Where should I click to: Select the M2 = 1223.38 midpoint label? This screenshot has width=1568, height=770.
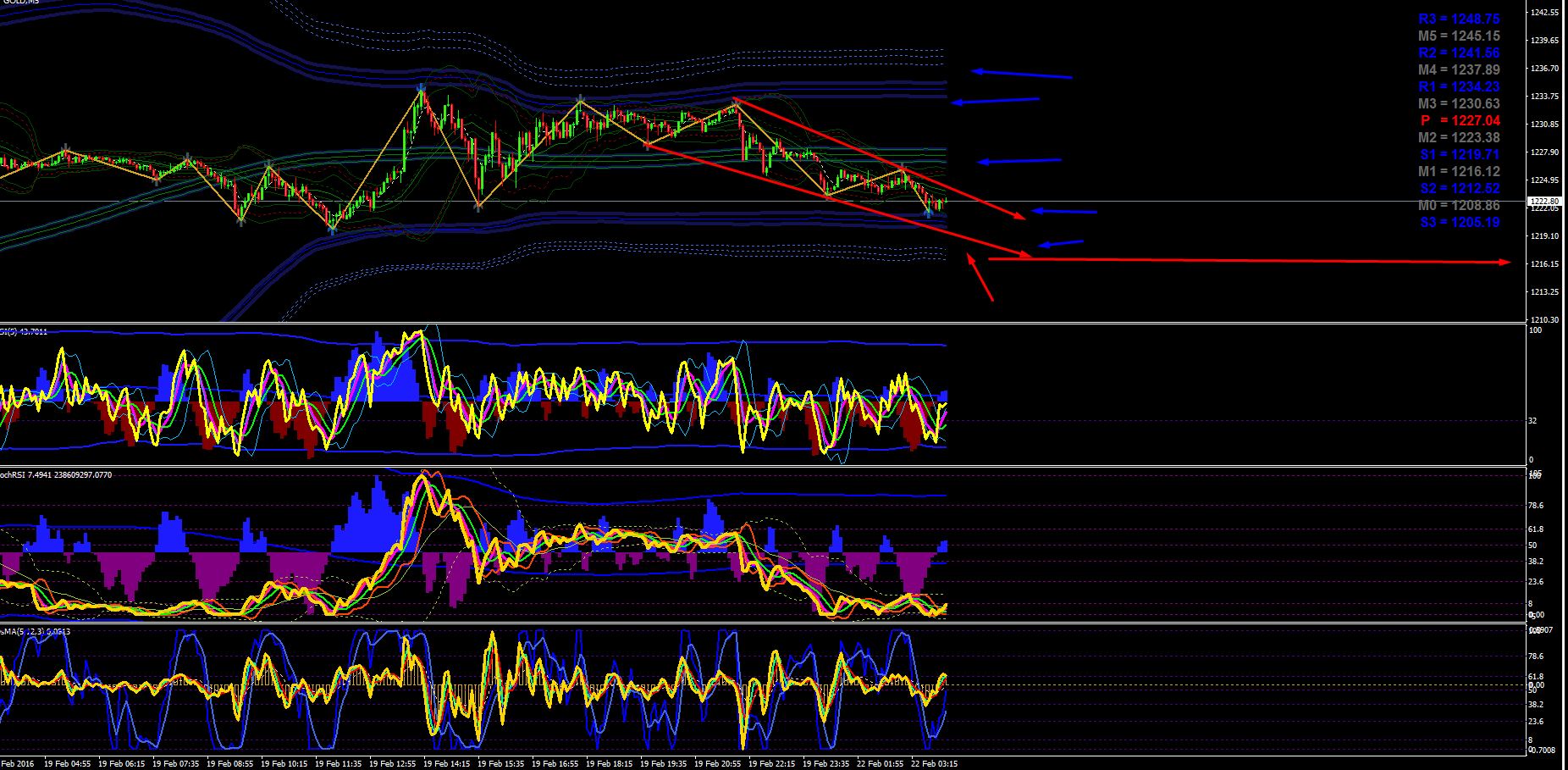1459,137
